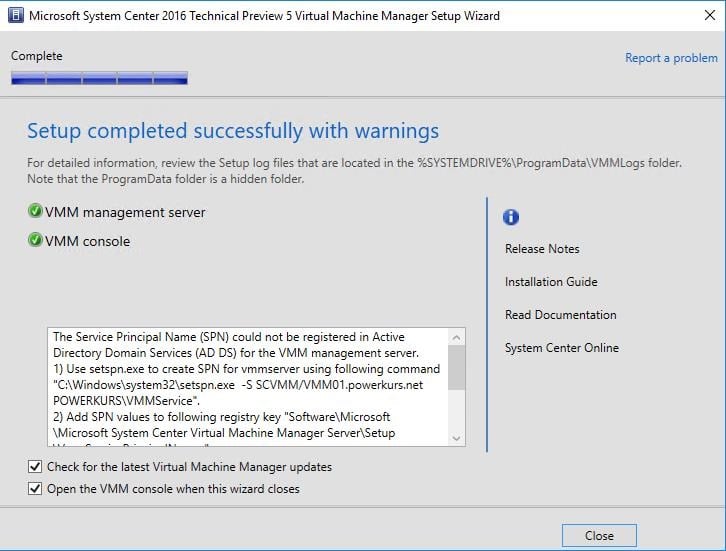This screenshot has height=551, width=726.
Task: Close the wizard window with the X
Action: pos(710,15)
